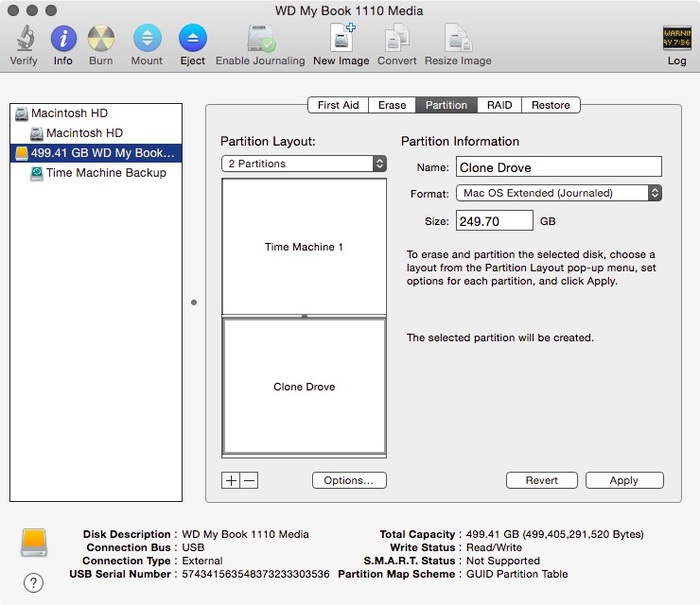Click the Mount toolbar icon
Image resolution: width=700 pixels, height=605 pixels.
[x=147, y=38]
